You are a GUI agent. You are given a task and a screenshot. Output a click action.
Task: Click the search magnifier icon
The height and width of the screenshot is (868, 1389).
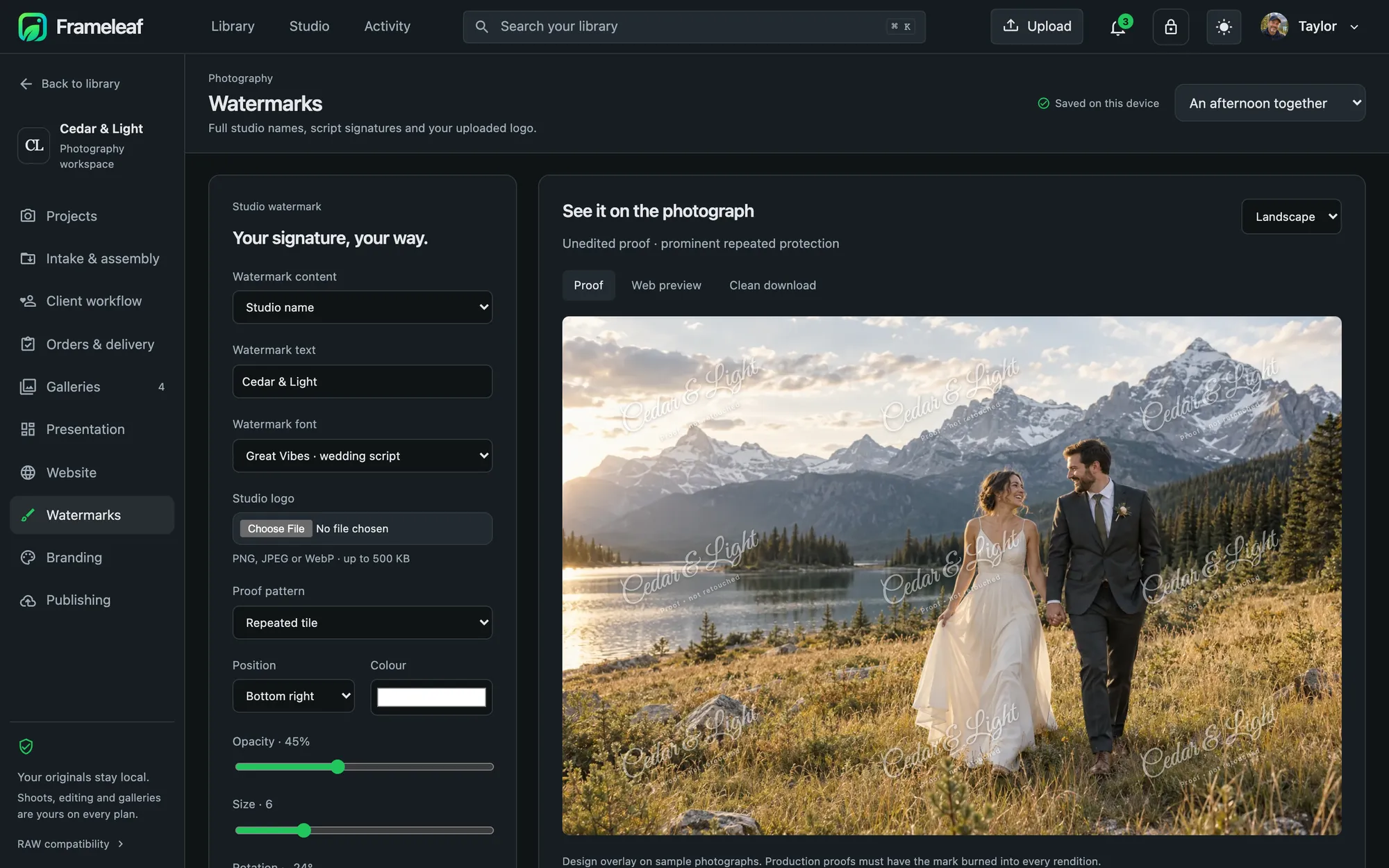coord(481,26)
